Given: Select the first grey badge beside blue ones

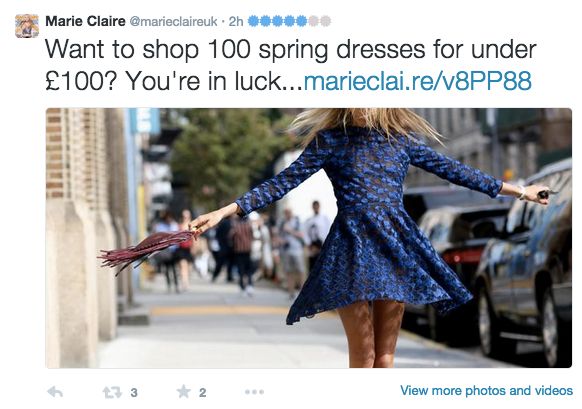Looking at the screenshot, I should coord(314,21).
